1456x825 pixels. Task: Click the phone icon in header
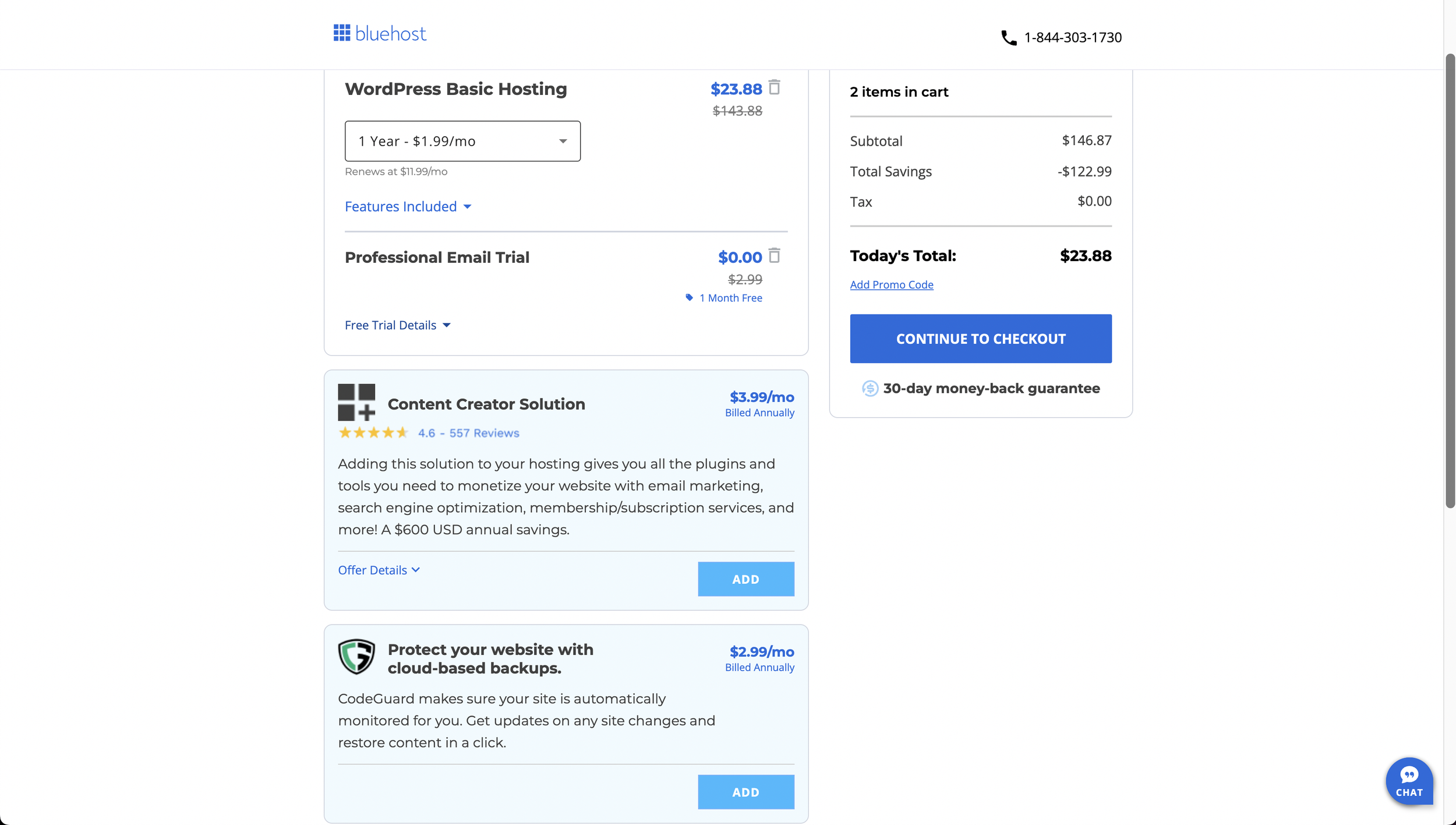click(1008, 38)
